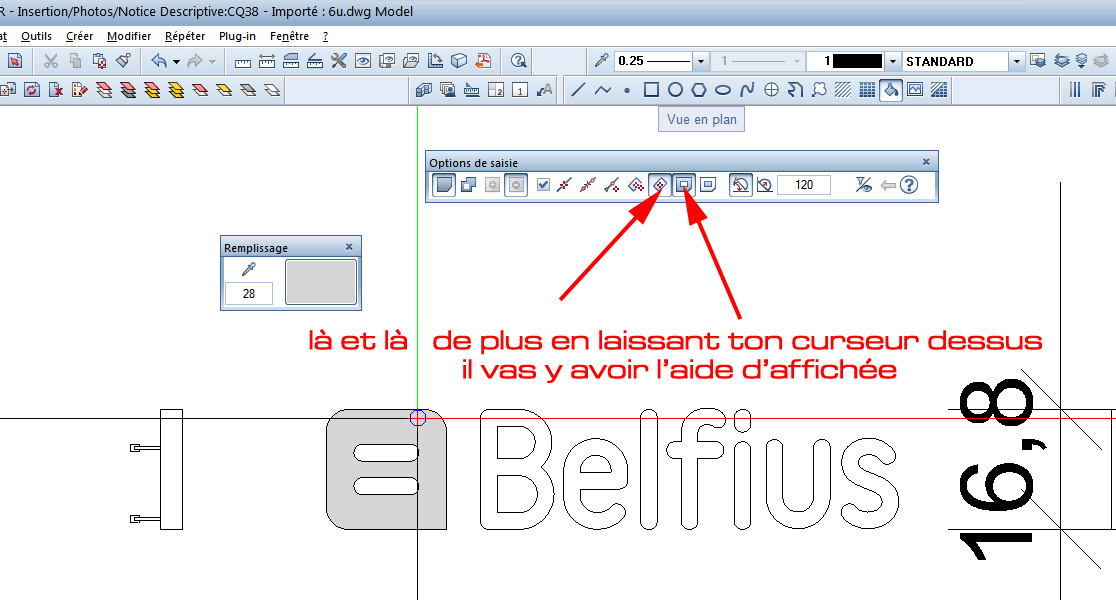
Task: Toggle the arc polygonization angle button
Action: tap(741, 185)
